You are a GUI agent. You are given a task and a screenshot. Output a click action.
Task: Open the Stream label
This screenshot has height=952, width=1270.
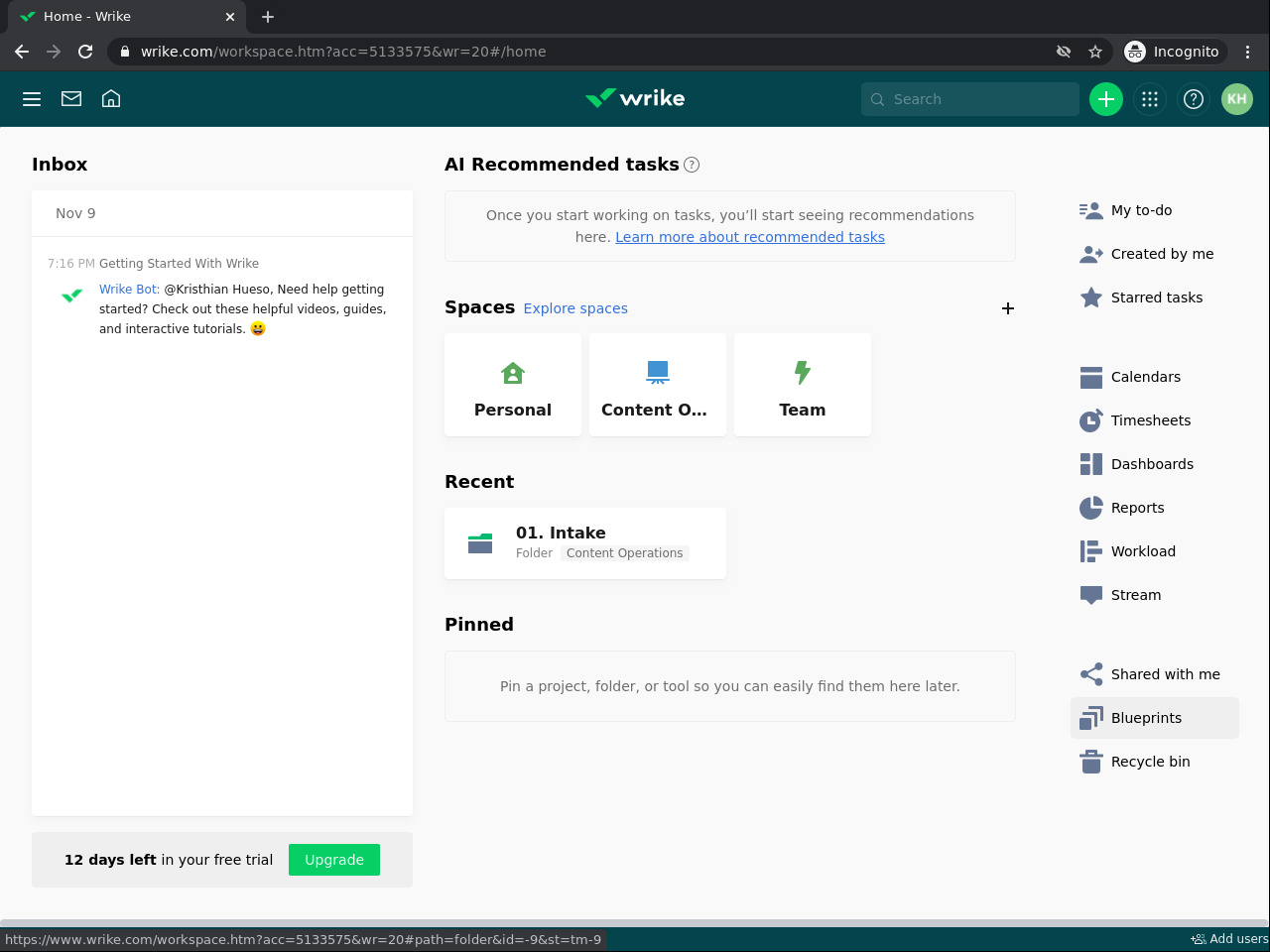pos(1136,595)
